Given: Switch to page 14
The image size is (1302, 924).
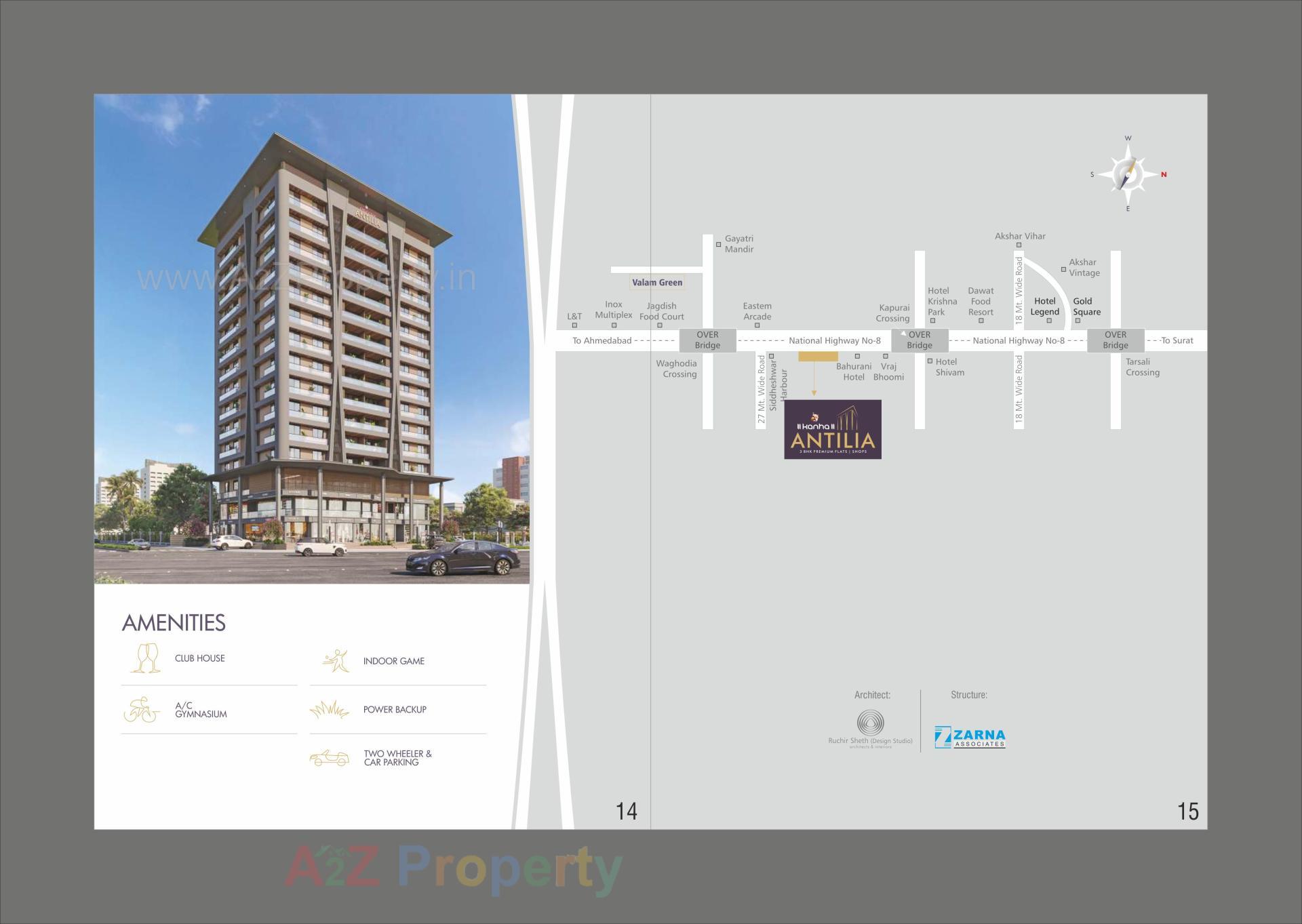Looking at the screenshot, I should click(625, 811).
